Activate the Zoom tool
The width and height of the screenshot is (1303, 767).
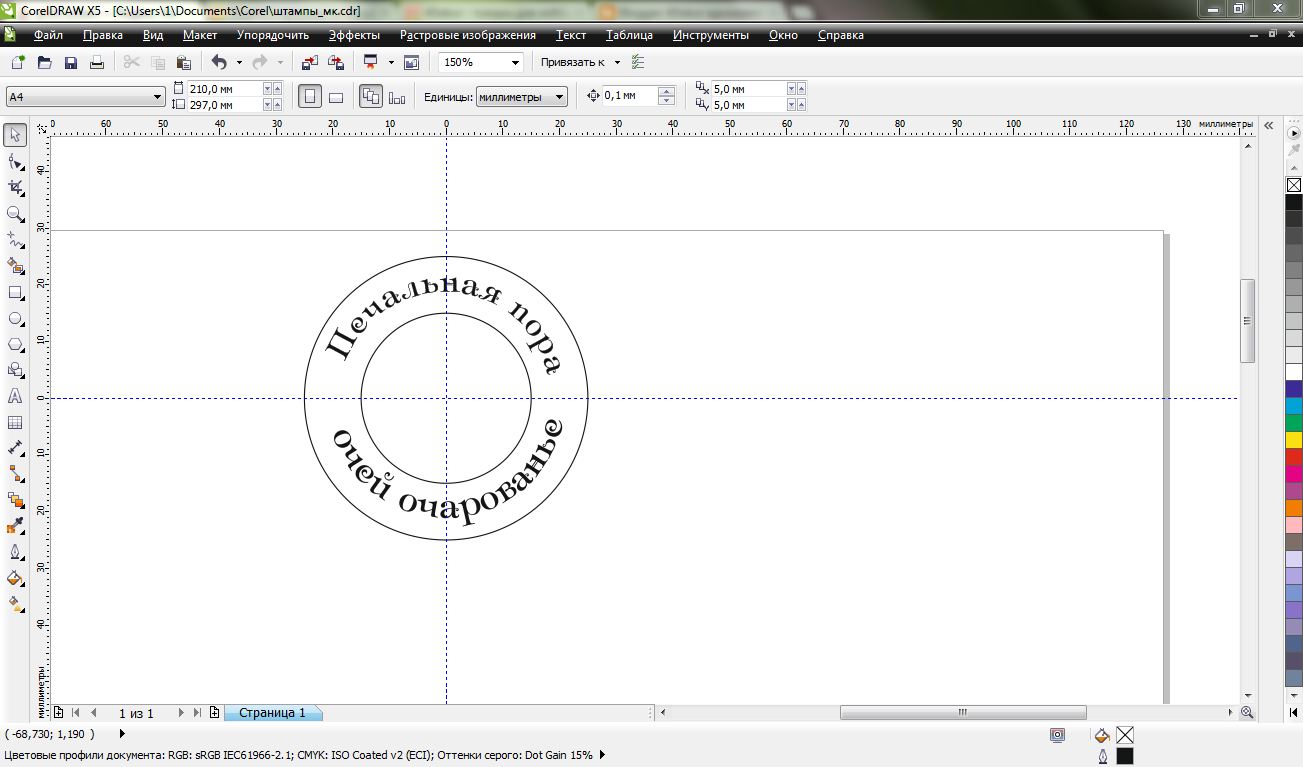(15, 213)
